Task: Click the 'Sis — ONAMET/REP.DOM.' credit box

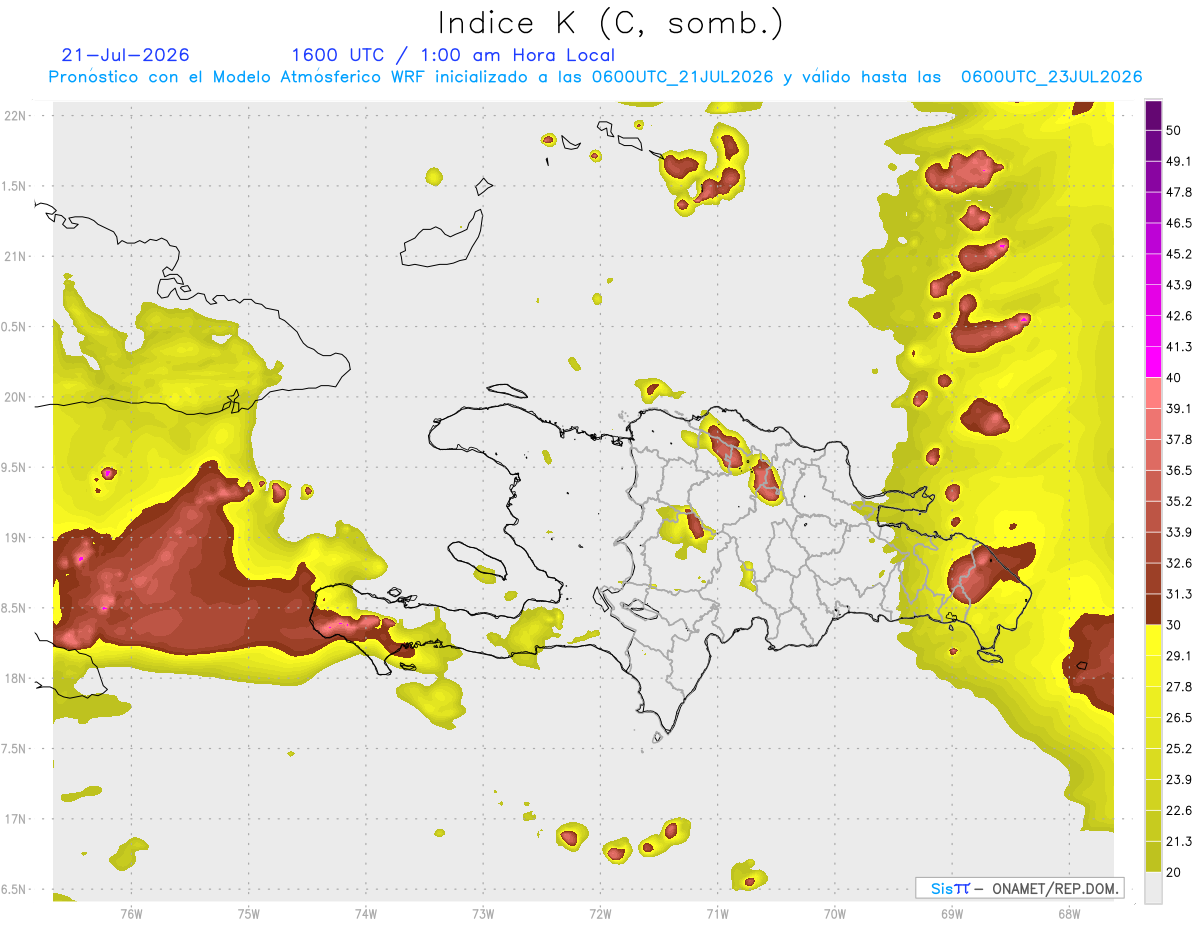Action: 1020,888
